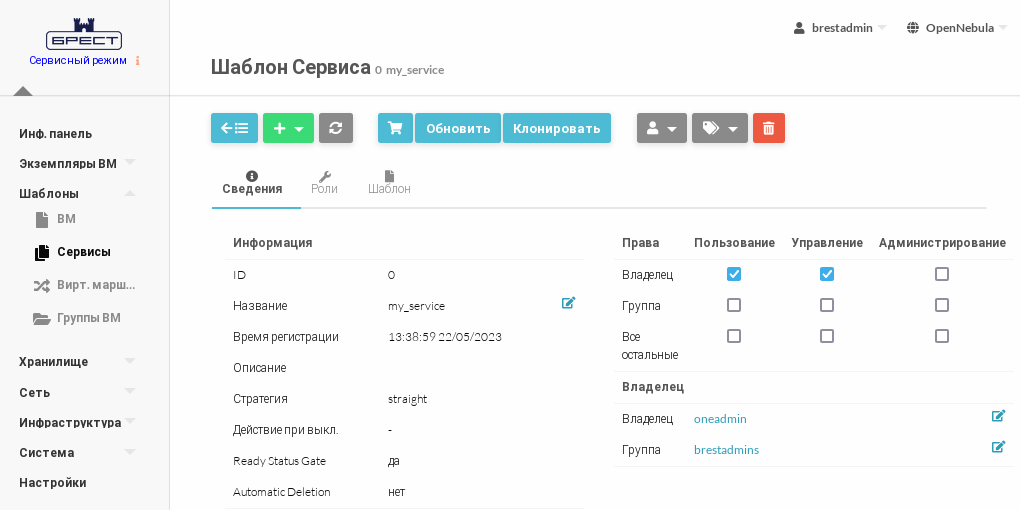Click the shopping cart instantiate button
Viewport: 1020px width, 510px height.
click(x=395, y=128)
